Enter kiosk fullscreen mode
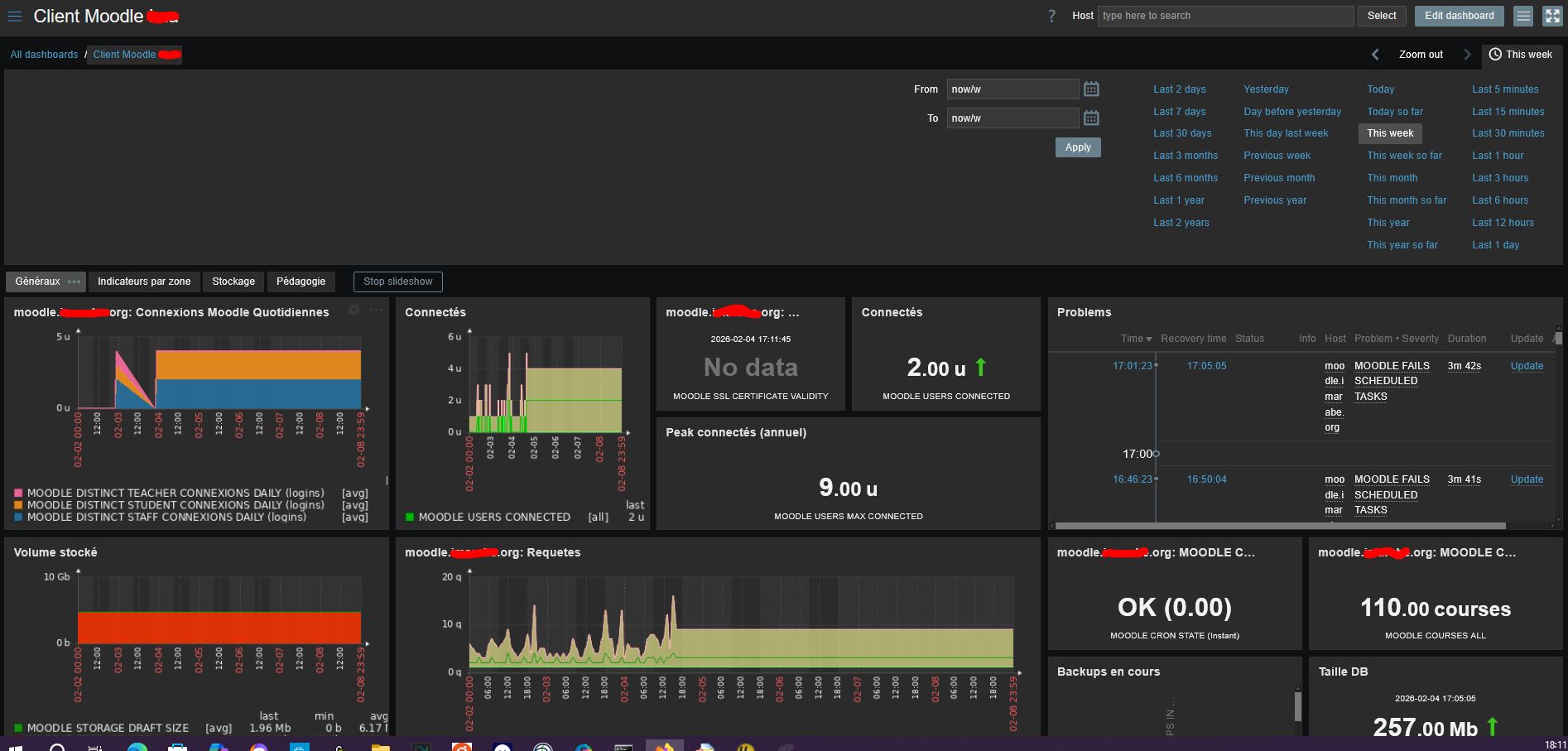The image size is (1568, 751). point(1552,16)
